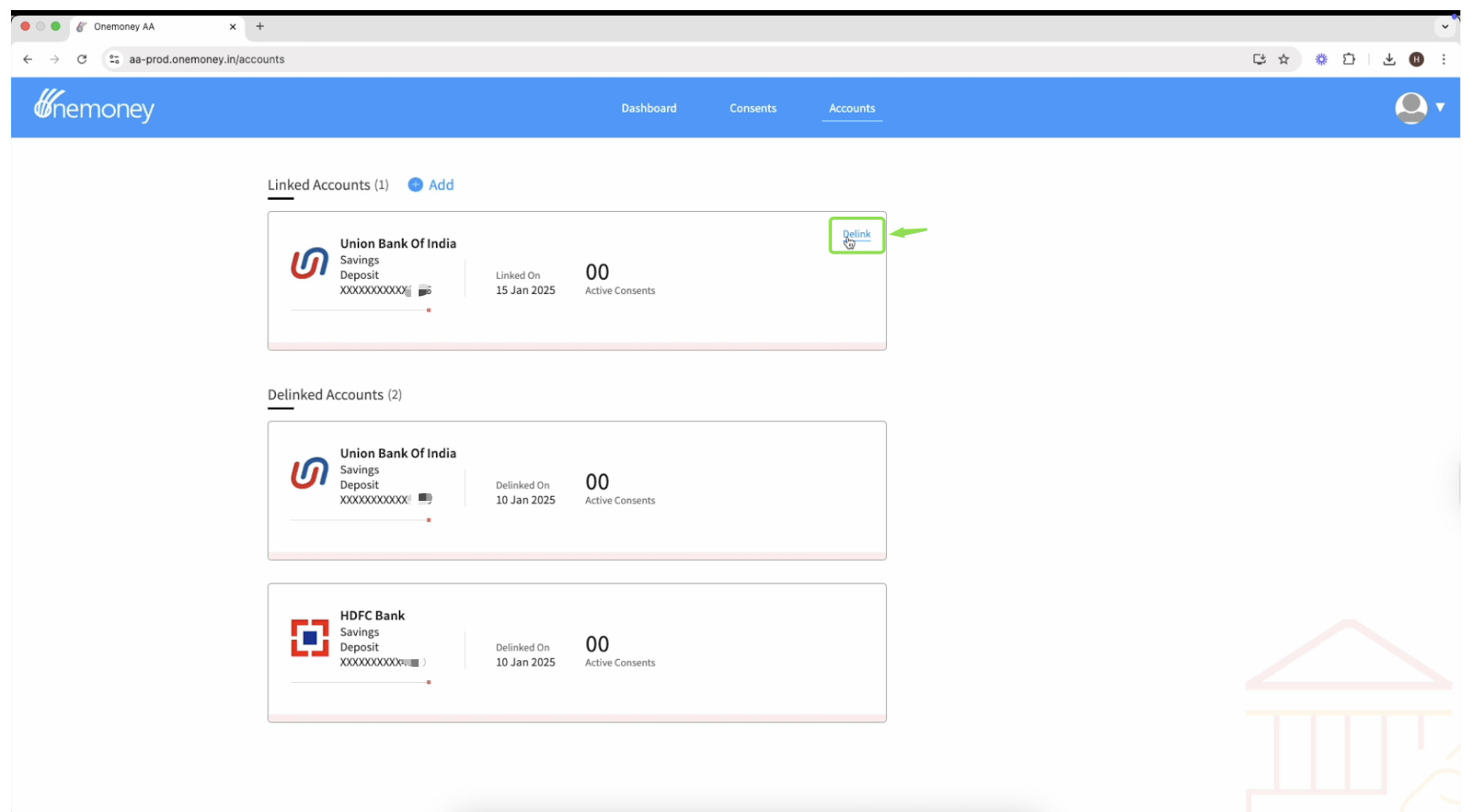
Task: Switch to the Consents tab
Action: tap(753, 108)
